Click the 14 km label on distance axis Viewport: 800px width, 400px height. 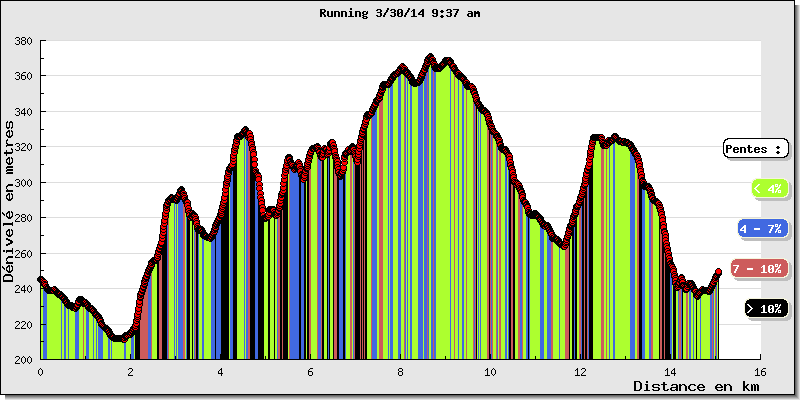pyautogui.click(x=670, y=372)
